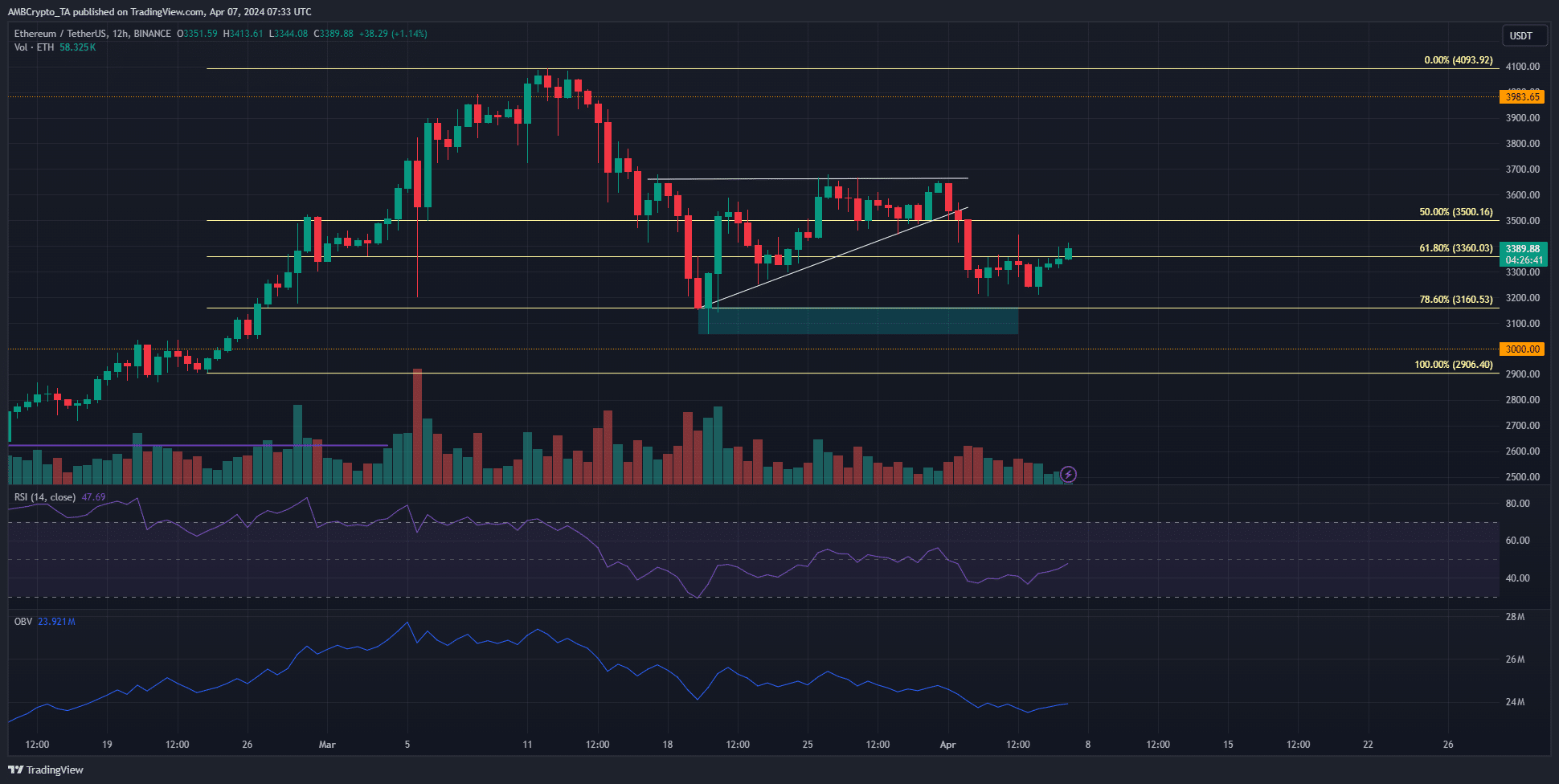This screenshot has height=784, width=1559.
Task: Click the 24M OBV axis label
Action: [x=1515, y=702]
